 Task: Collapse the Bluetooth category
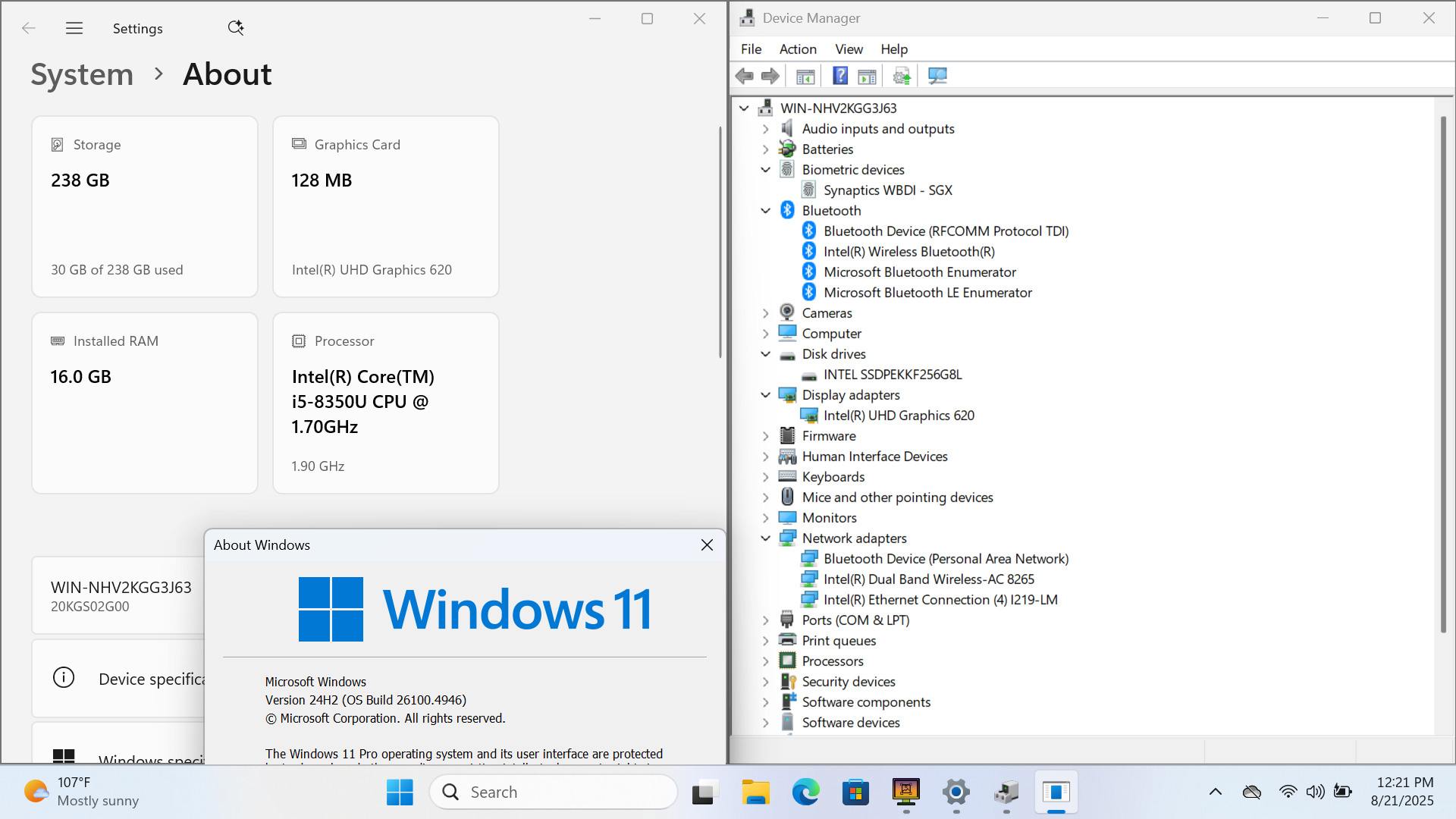click(766, 211)
